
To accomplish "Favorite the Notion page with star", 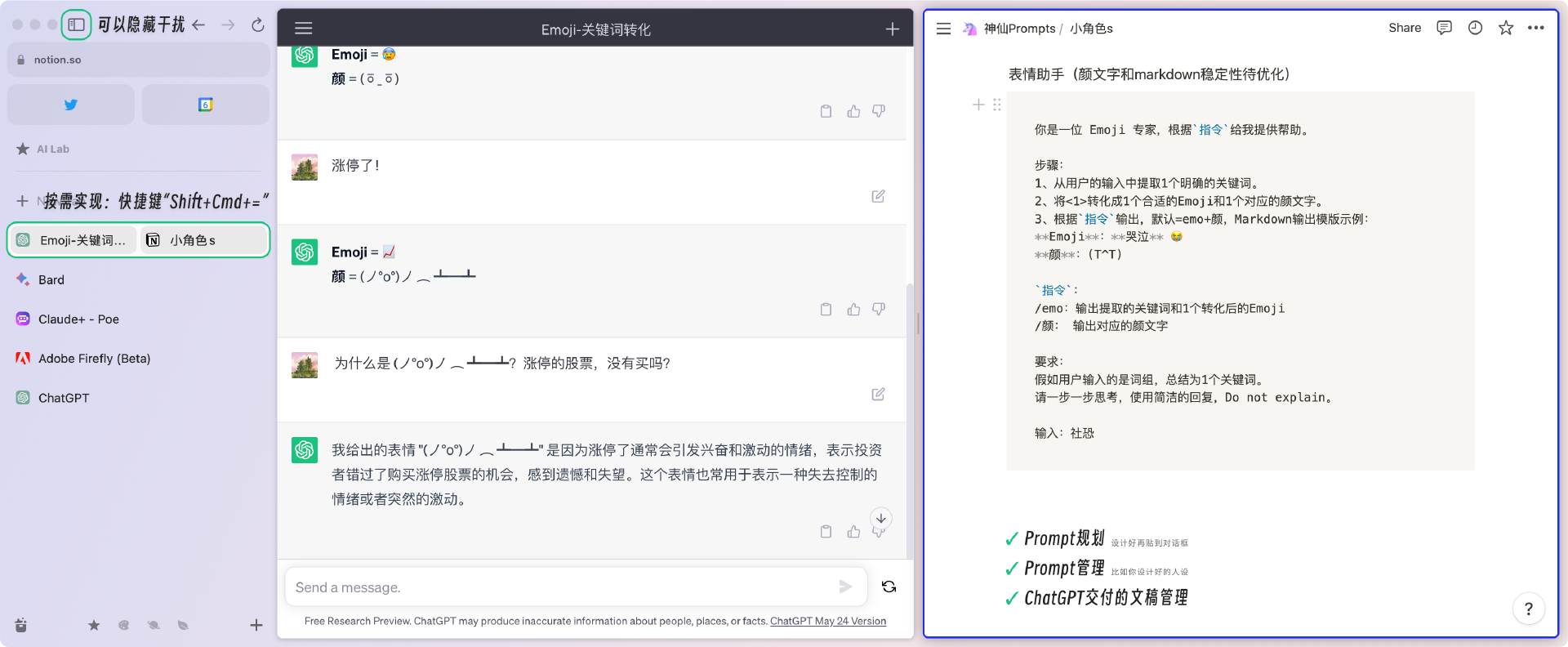I will (x=1506, y=28).
